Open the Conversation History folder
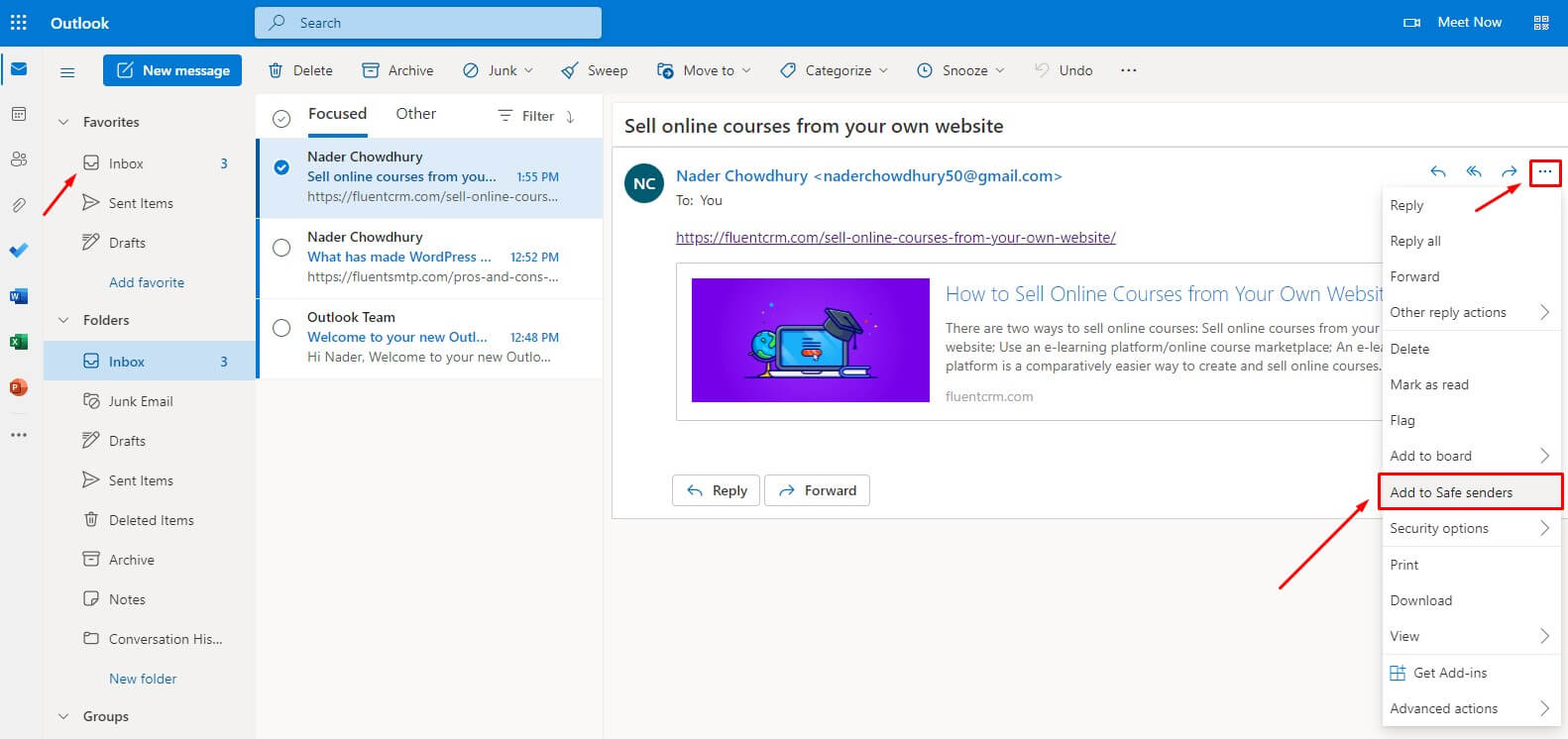This screenshot has height=739, width=1568. pyautogui.click(x=150, y=639)
